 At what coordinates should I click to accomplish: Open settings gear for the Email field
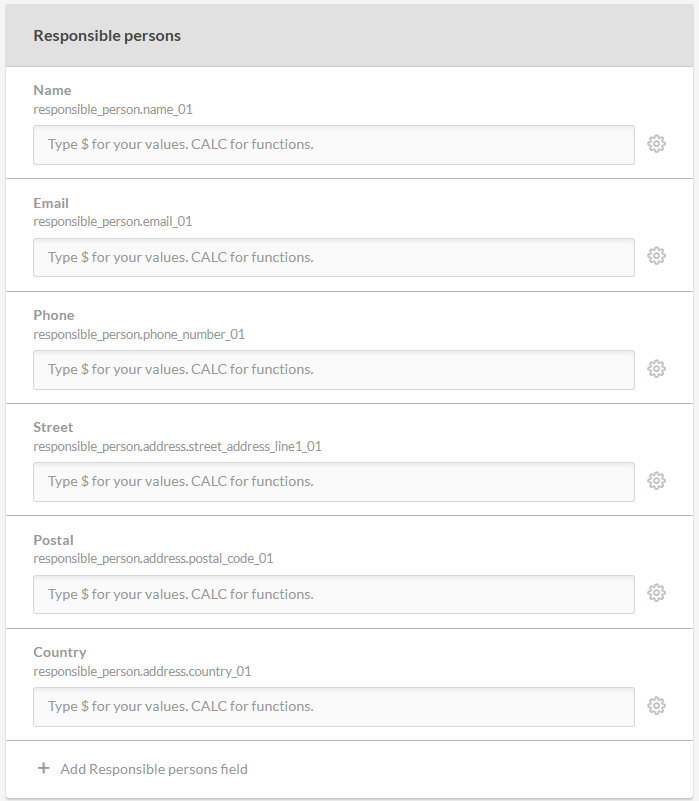[x=656, y=256]
